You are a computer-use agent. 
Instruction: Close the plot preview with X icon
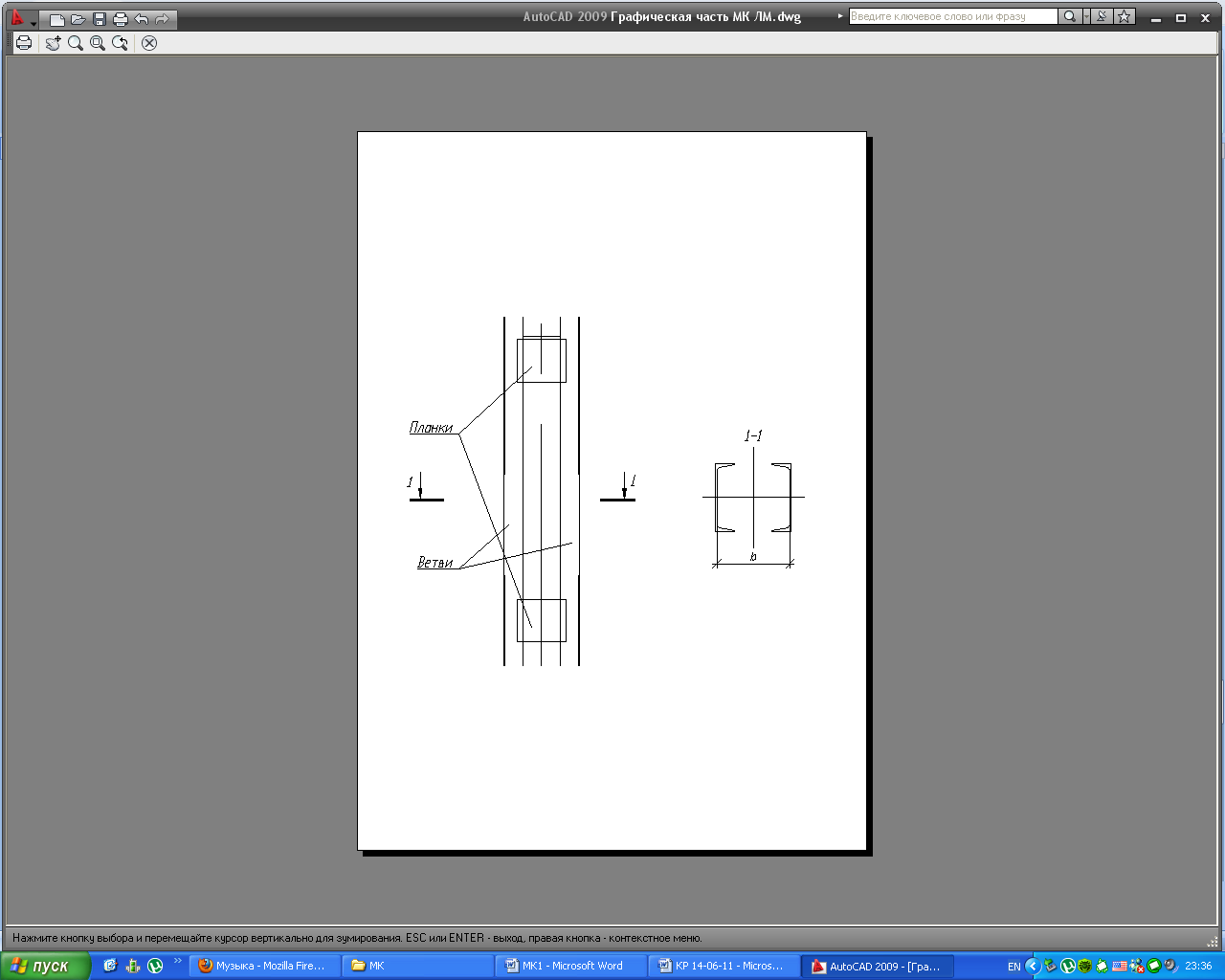coord(149,42)
